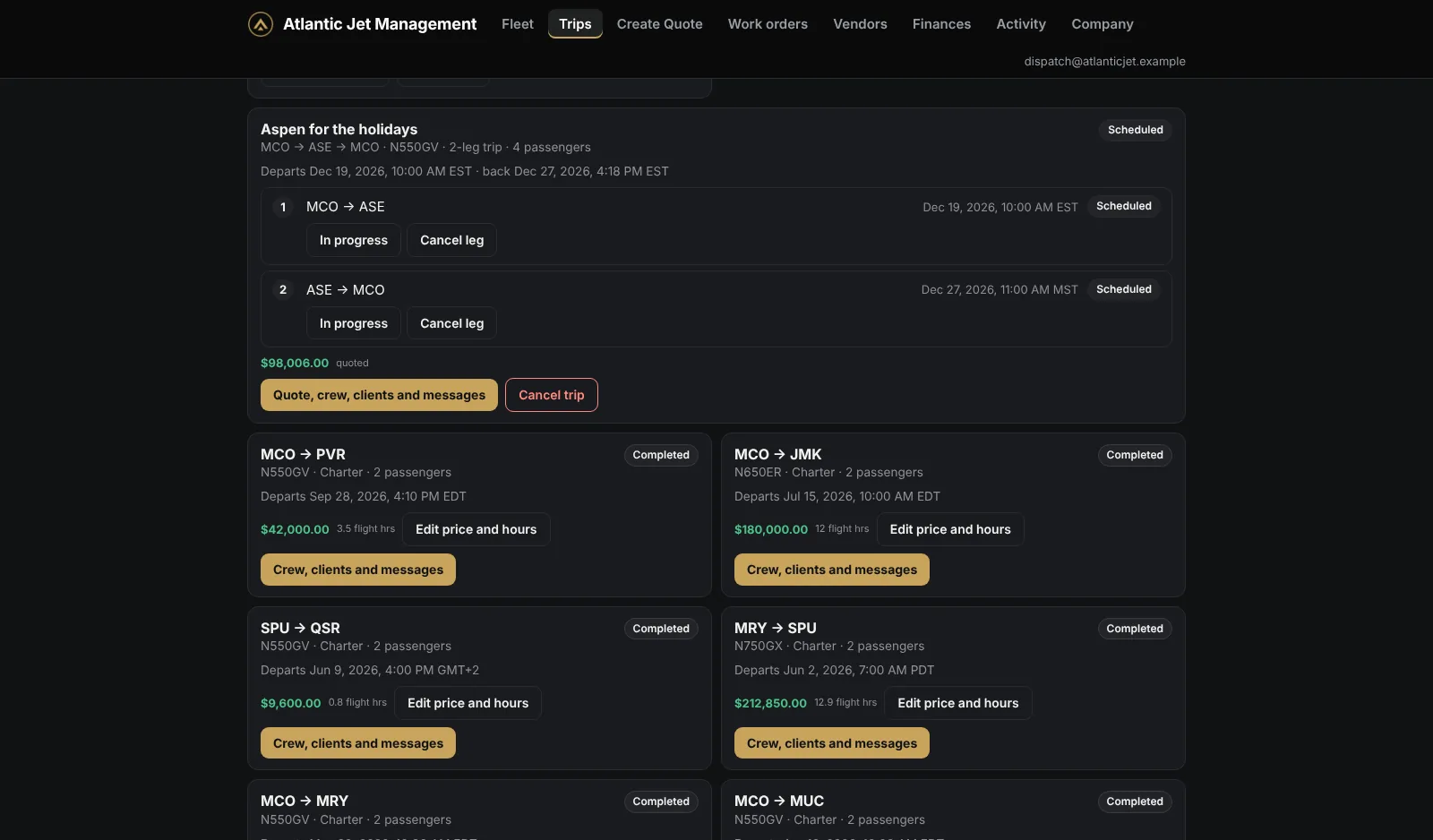1433x840 pixels.
Task: Click the Completed badge on MRY → SPU card
Action: pos(1135,629)
